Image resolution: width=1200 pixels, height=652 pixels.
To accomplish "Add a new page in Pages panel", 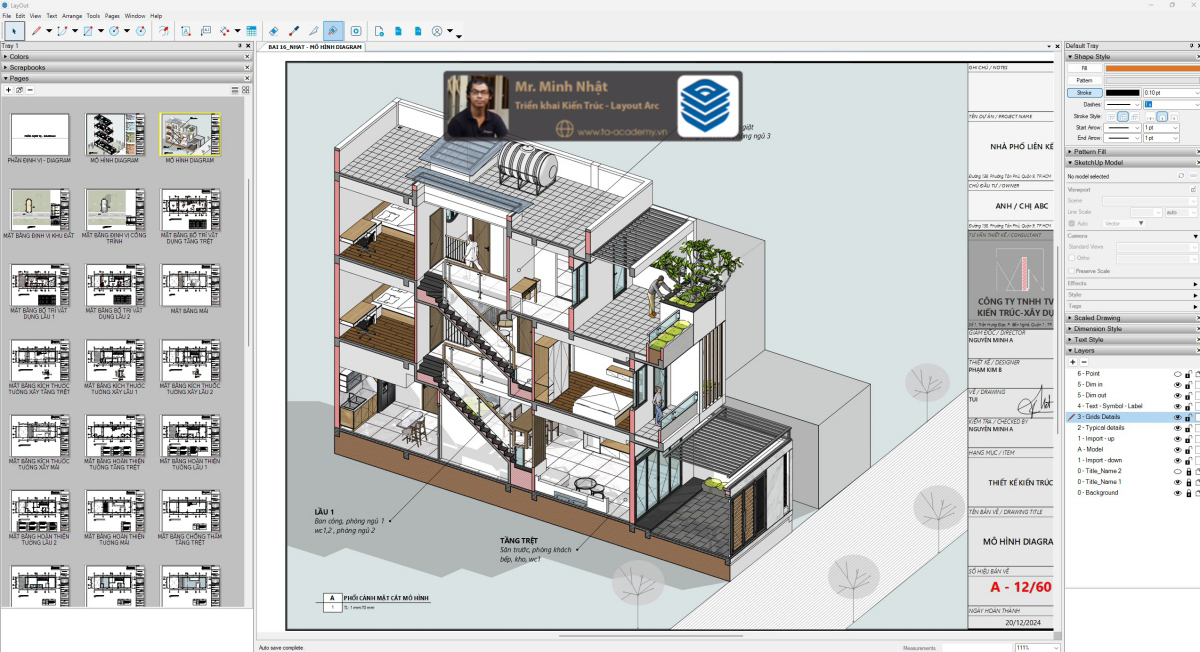I will click(8, 90).
